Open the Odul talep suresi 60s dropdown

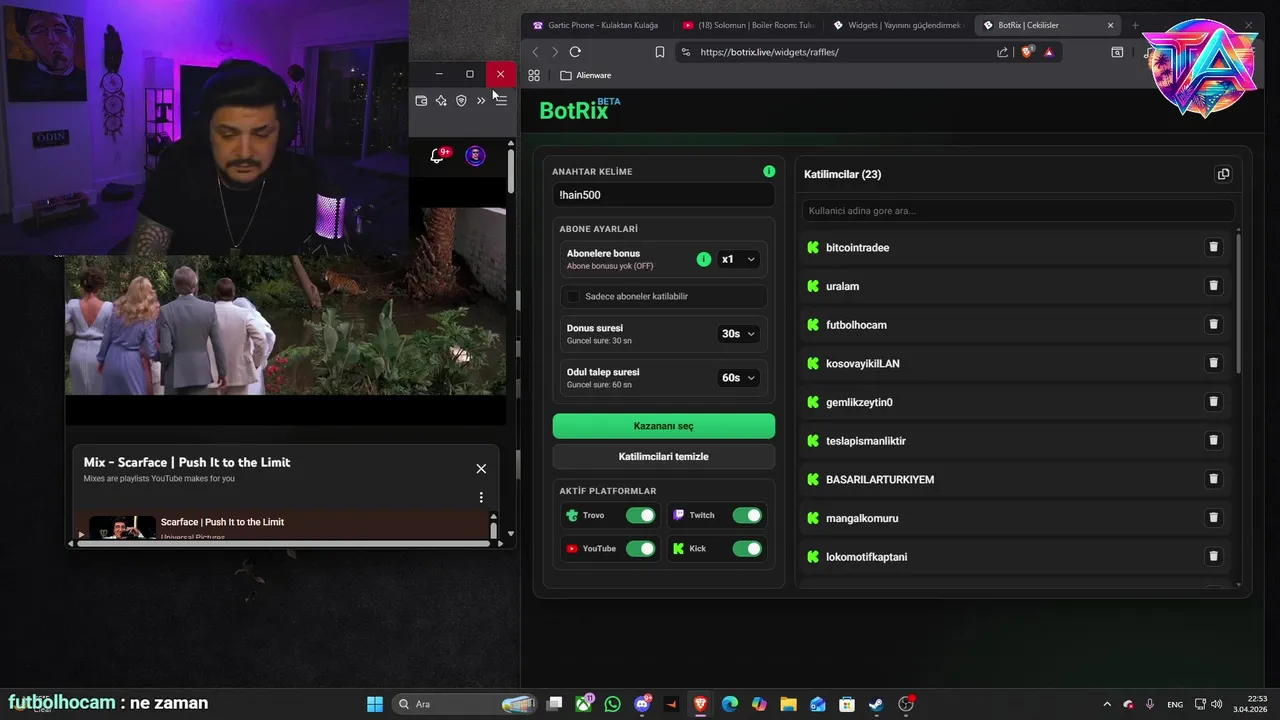tap(738, 377)
